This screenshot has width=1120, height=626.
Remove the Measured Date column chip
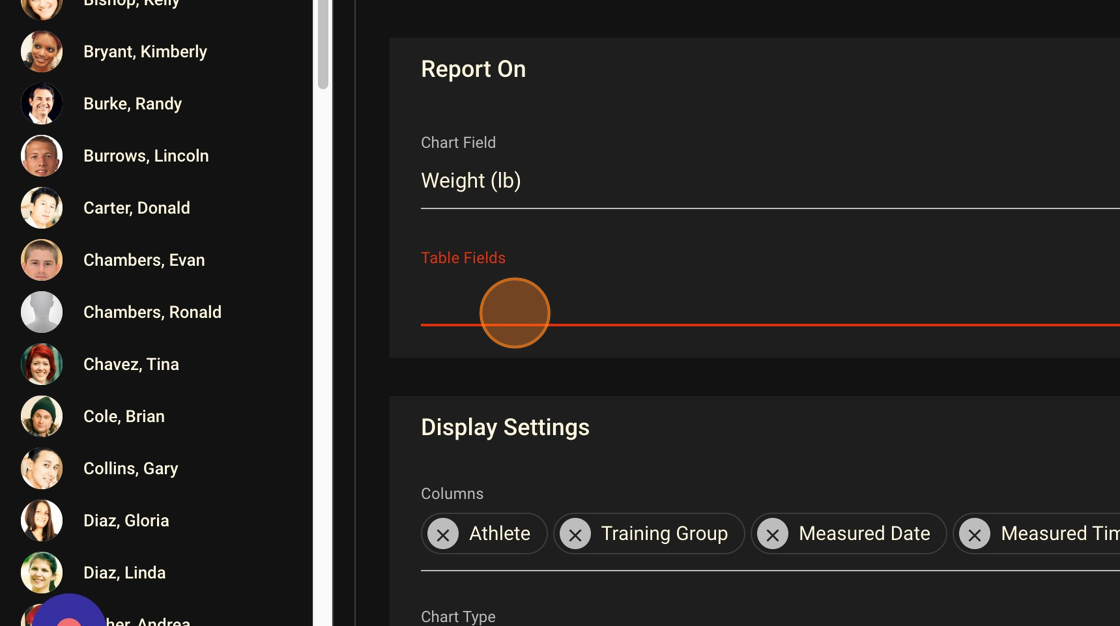(773, 534)
